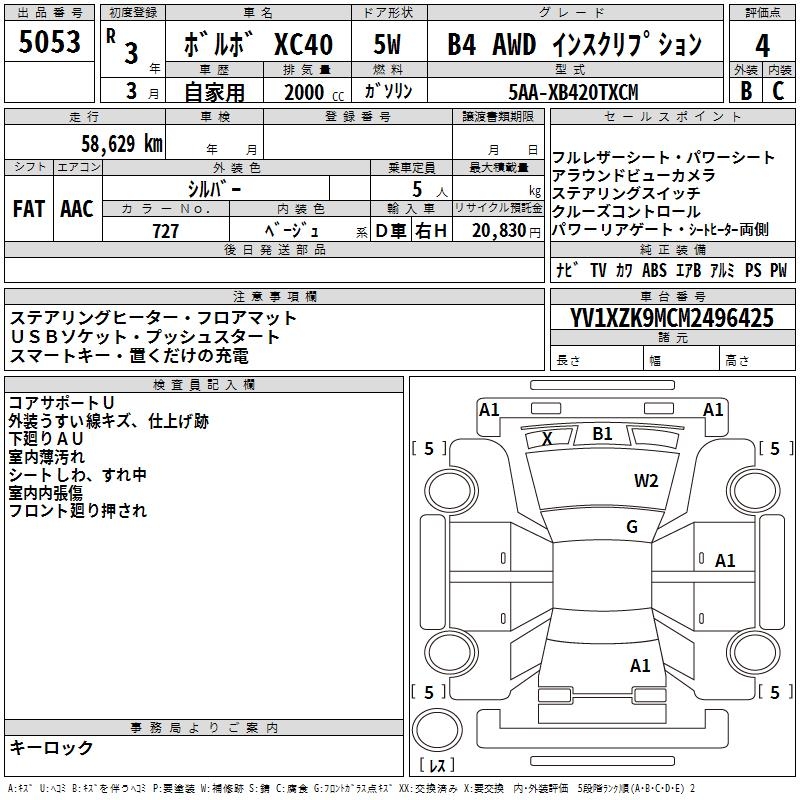The width and height of the screenshot is (800, 800).
Task: Click inspector note 室内薄汚れ
Action: (x=46, y=457)
